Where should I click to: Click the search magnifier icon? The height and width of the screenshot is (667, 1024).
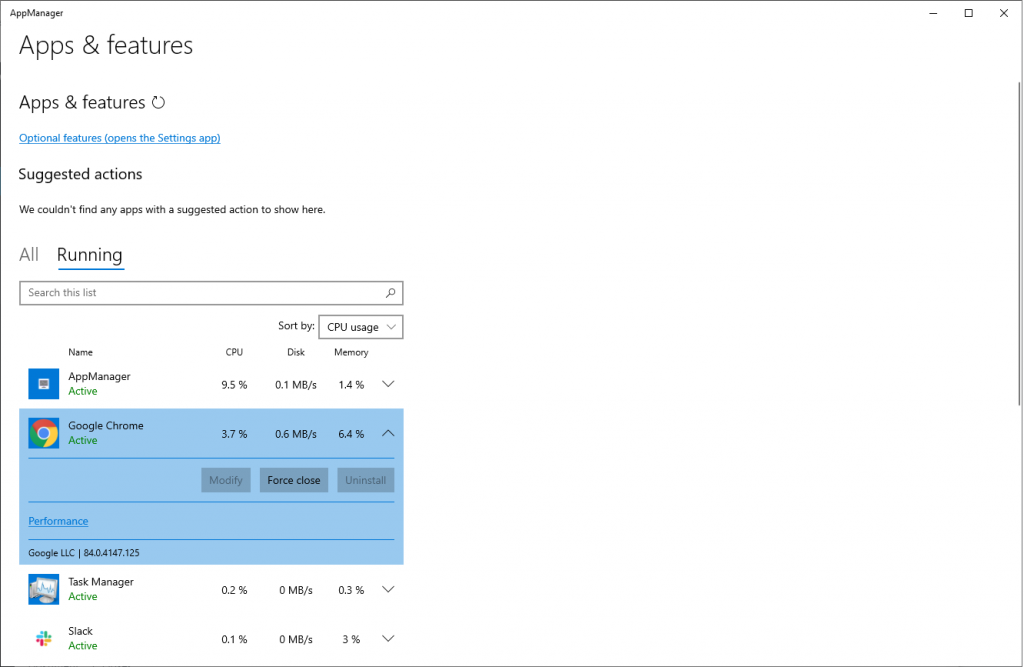click(x=391, y=293)
